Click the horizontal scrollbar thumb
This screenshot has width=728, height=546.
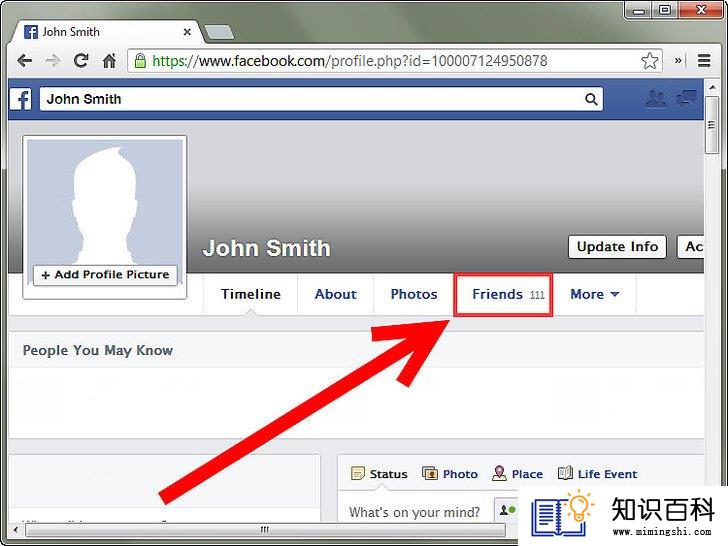coord(265,529)
